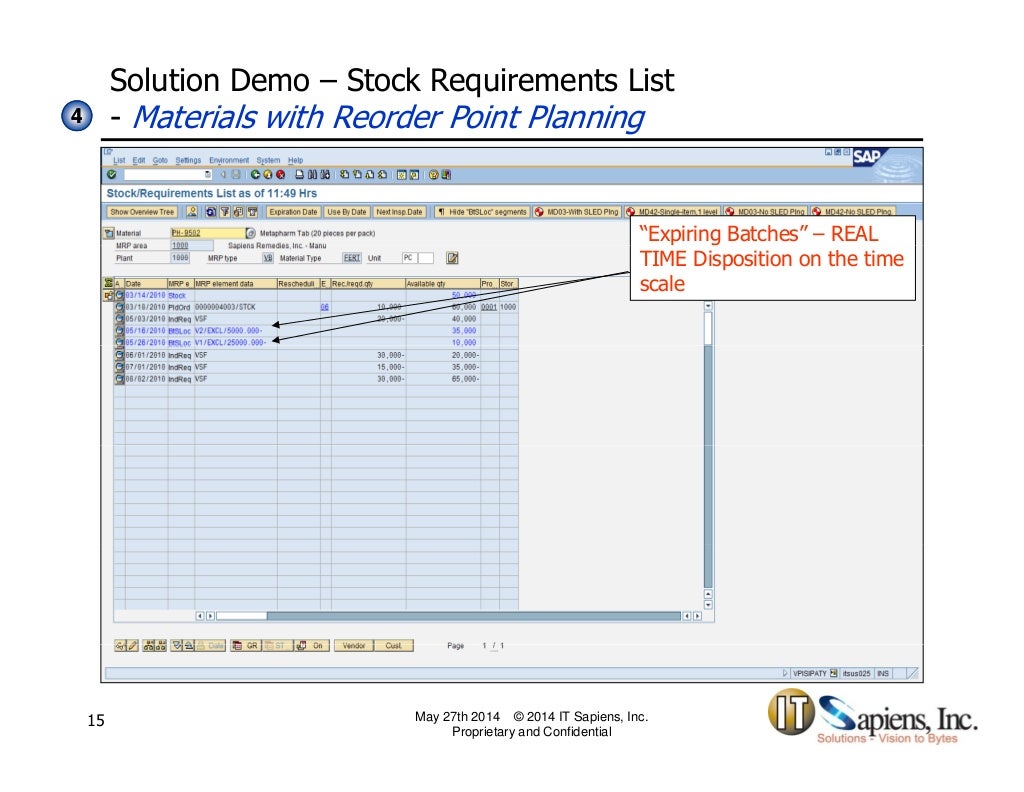Viewport: 1024px width, 792px height.
Task: Click the details icon on 08/02/2010 IndReq row
Action: 120,379
